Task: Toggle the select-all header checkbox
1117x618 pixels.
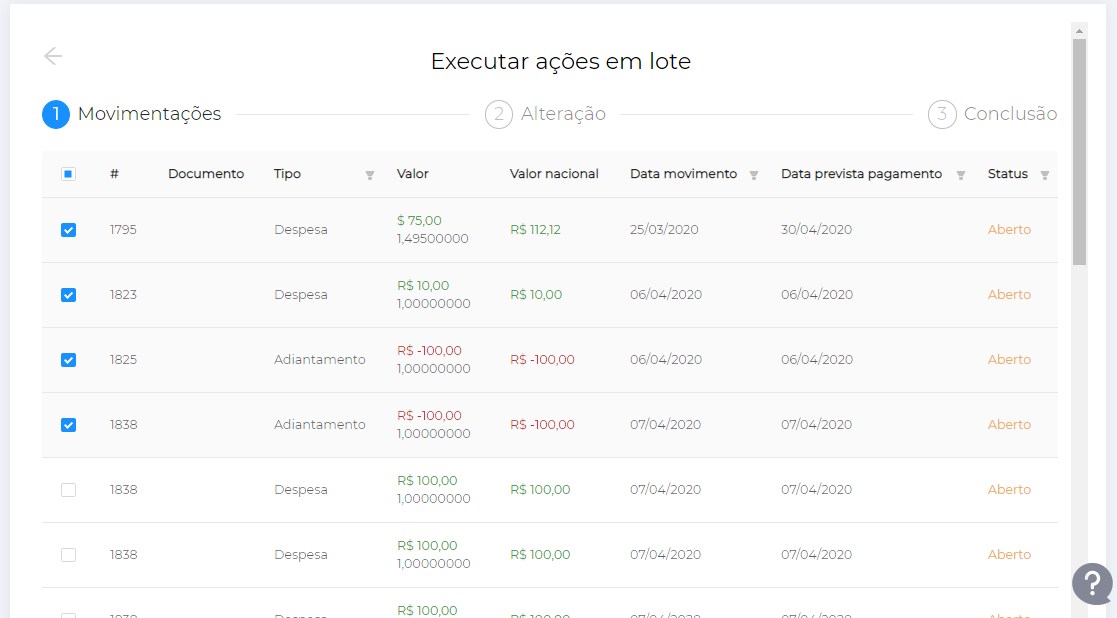Action: [x=68, y=174]
